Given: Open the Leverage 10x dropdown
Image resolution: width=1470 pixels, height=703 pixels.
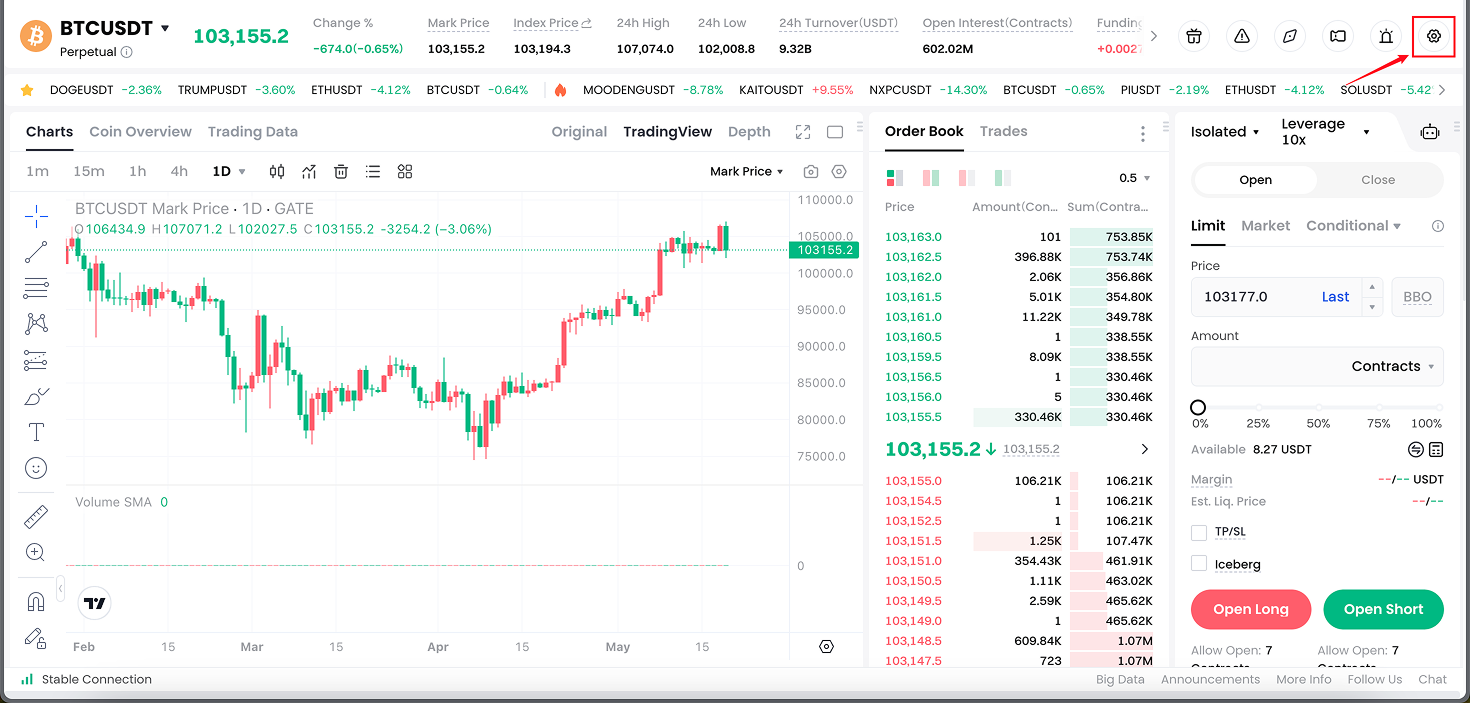Looking at the screenshot, I should (x=1324, y=132).
